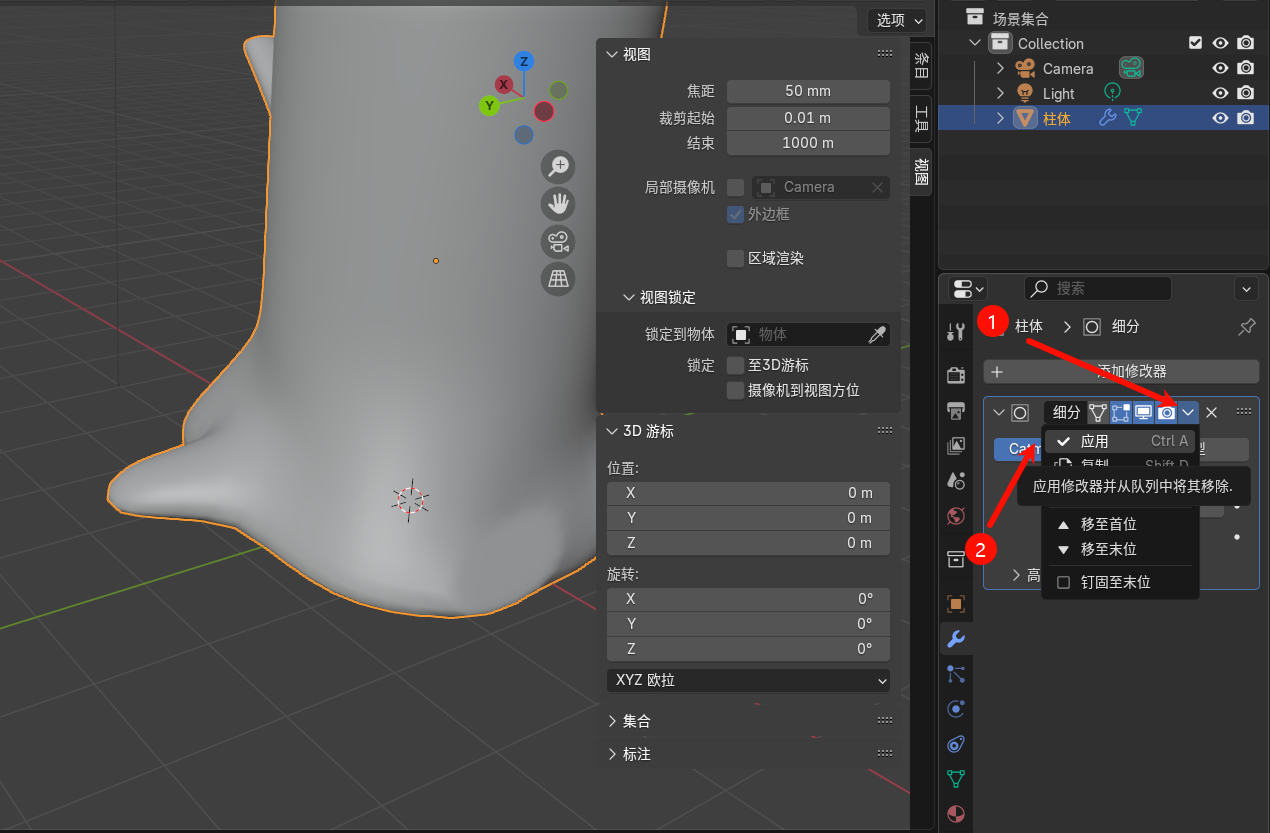Image resolution: width=1270 pixels, height=833 pixels.
Task: Click the pan hand icon in viewport
Action: coord(558,204)
